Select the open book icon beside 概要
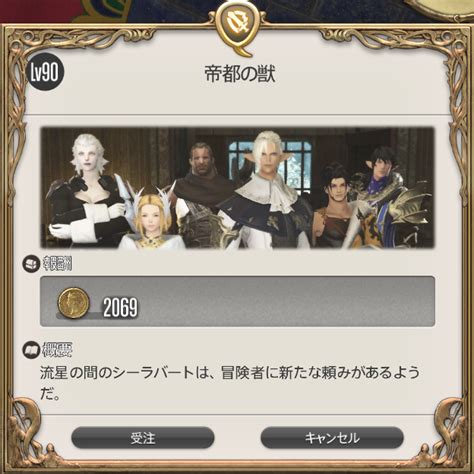This screenshot has width=474, height=474. tap(31, 350)
